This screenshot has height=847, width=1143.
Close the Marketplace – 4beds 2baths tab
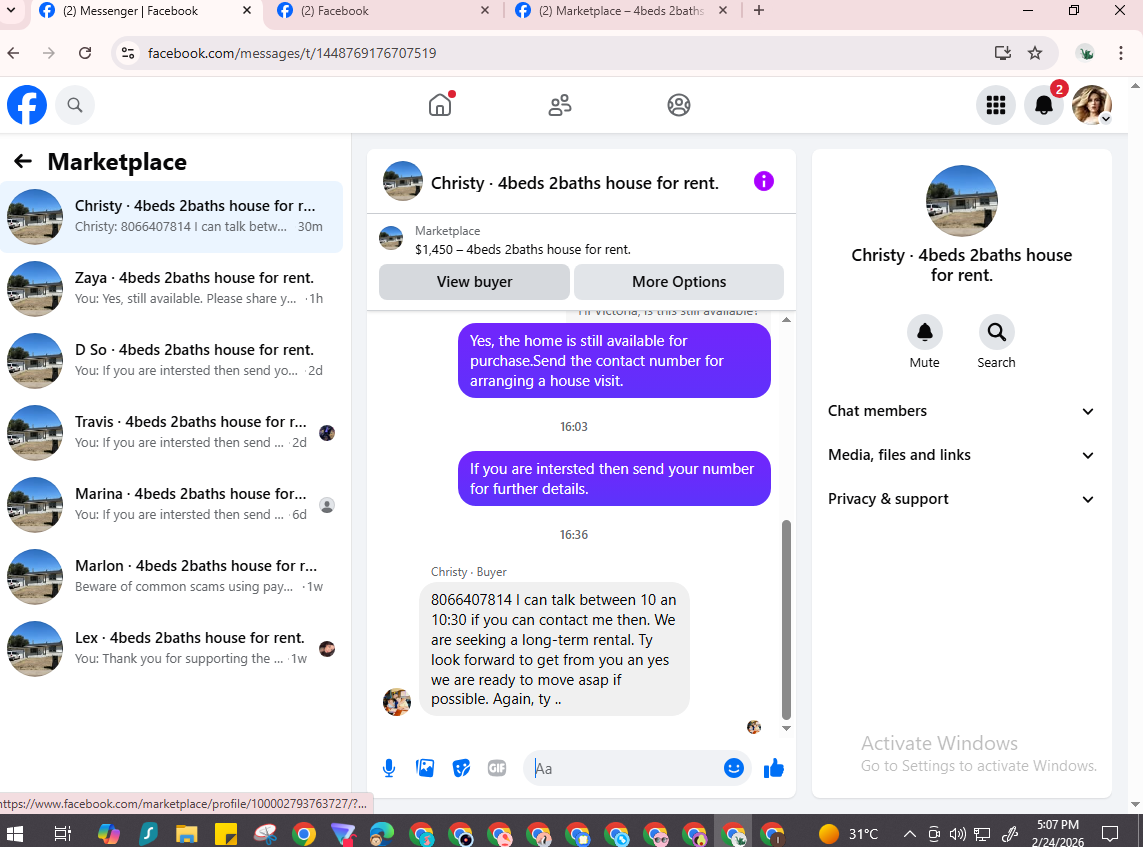[x=722, y=10]
